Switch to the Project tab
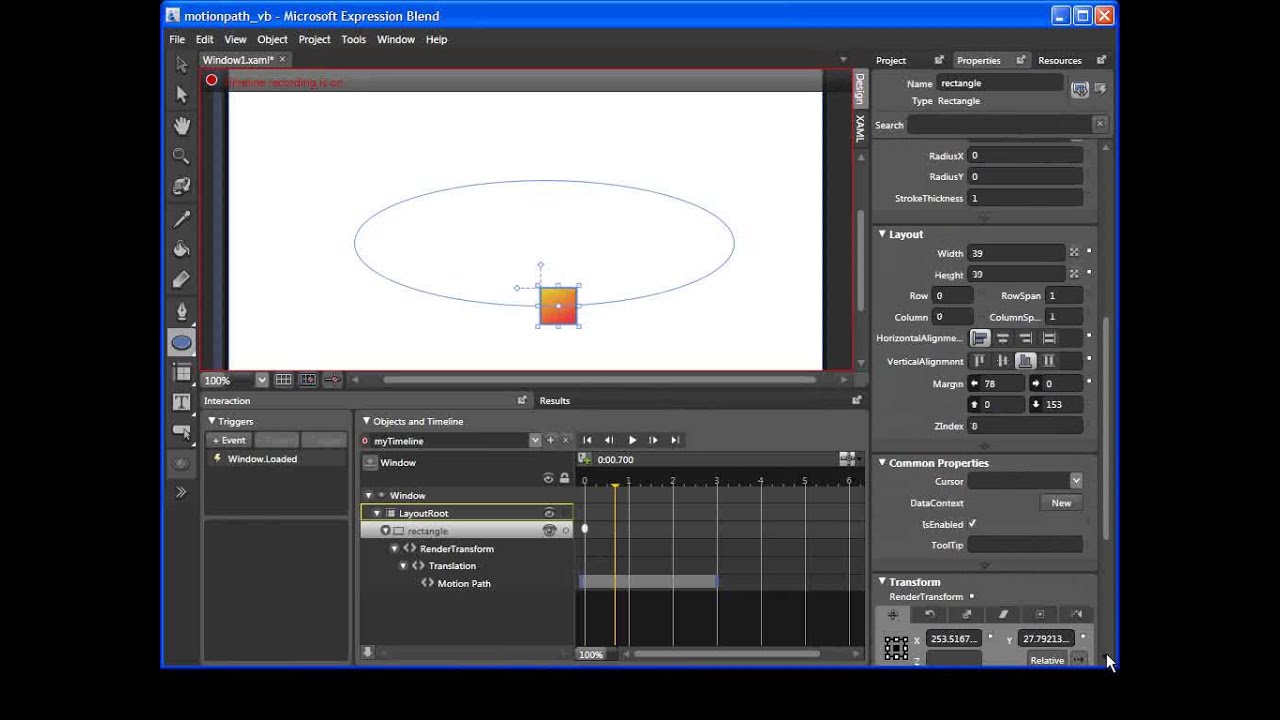The height and width of the screenshot is (720, 1280). [x=891, y=60]
